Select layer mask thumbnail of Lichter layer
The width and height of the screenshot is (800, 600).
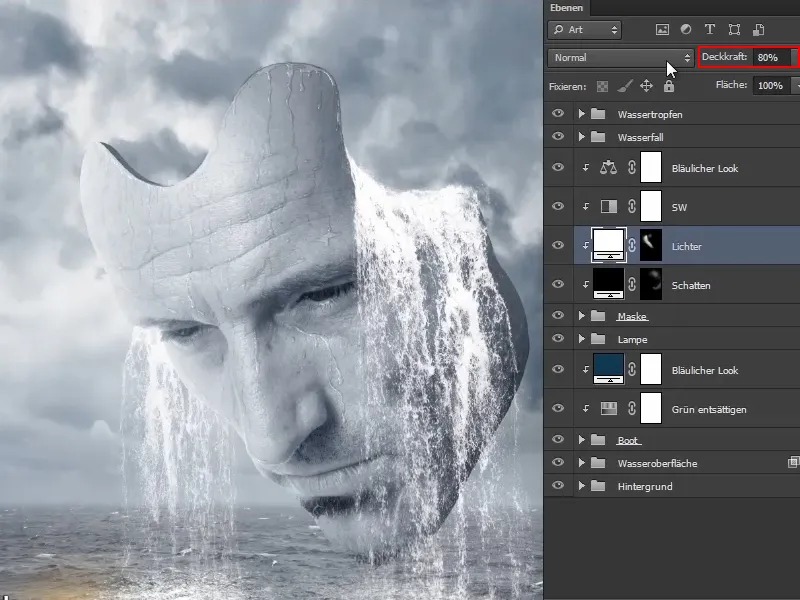tap(651, 245)
